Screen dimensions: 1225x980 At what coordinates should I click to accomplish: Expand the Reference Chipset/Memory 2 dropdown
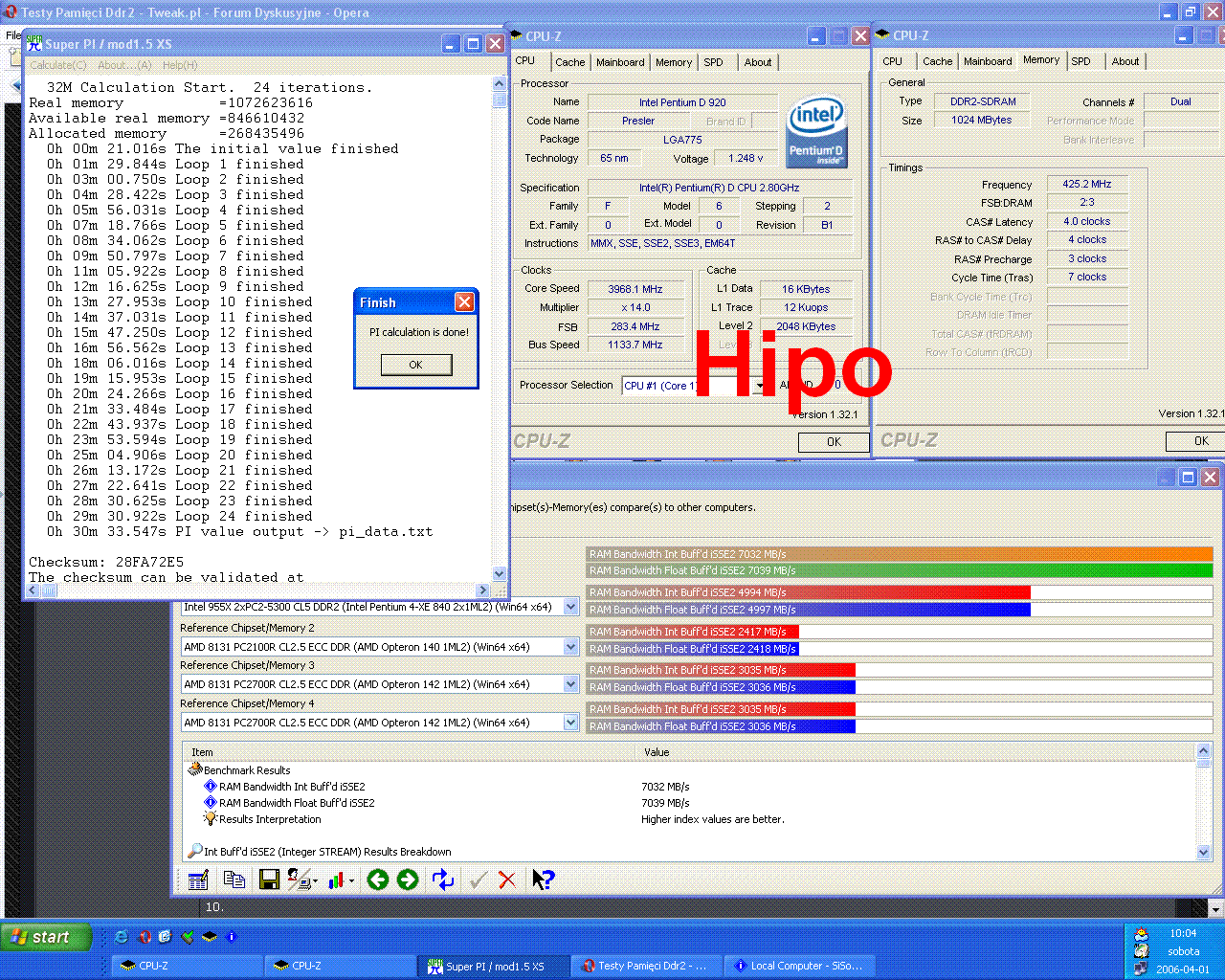(571, 647)
